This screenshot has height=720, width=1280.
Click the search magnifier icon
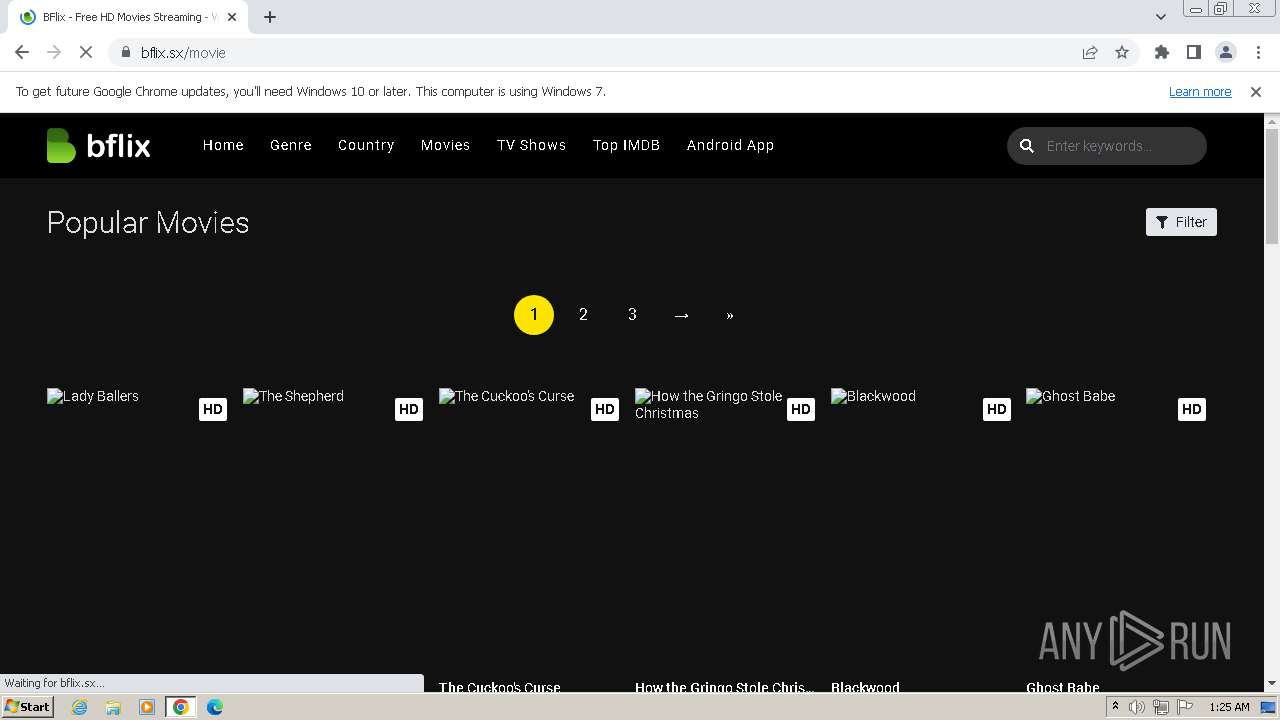pos(1026,146)
